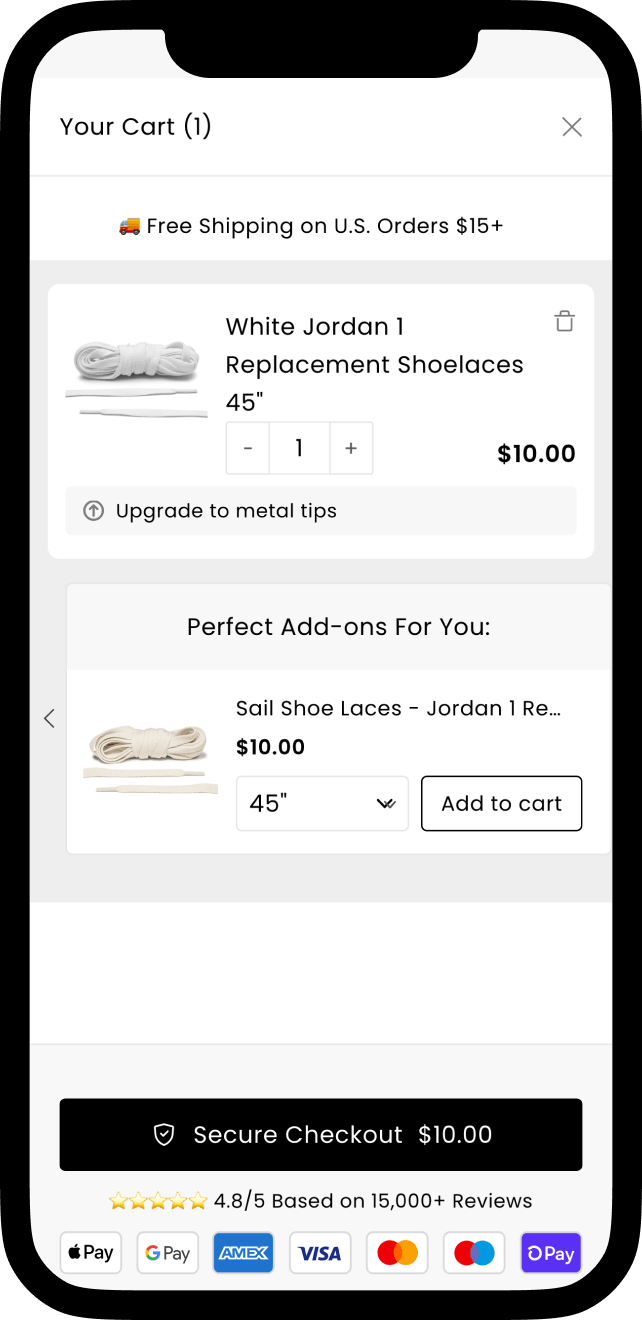Viewport: 642px width, 1320px height.
Task: Decrease shoelace quantity with minus button
Action: tap(248, 448)
